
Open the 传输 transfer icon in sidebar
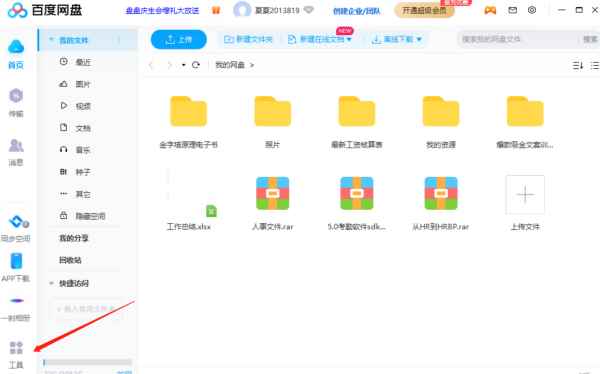(x=16, y=96)
